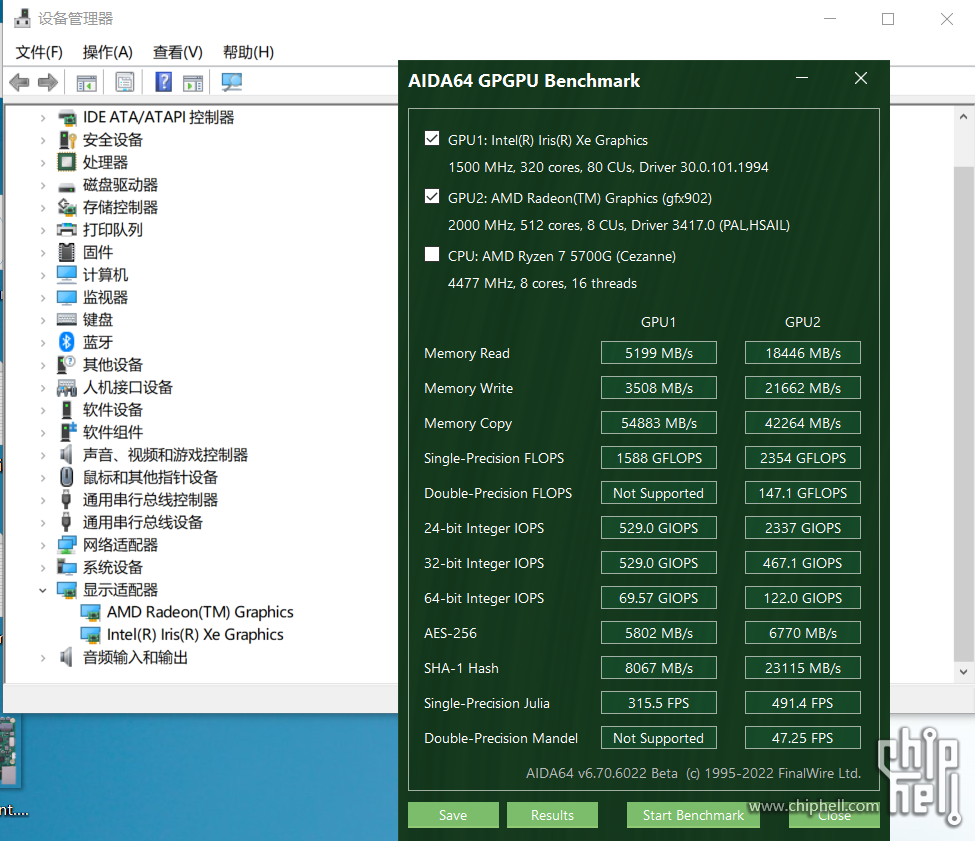Image resolution: width=975 pixels, height=841 pixels.
Task: Click the Show/Hide action pane toolbar icon
Action: coord(192,82)
